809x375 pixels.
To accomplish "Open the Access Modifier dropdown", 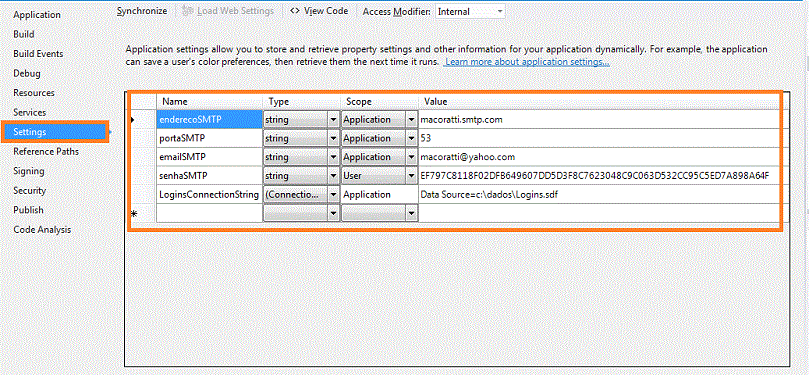I will (x=471, y=11).
